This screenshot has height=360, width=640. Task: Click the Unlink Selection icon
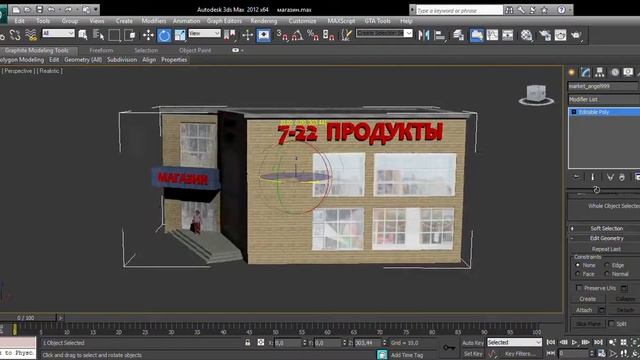15,36
